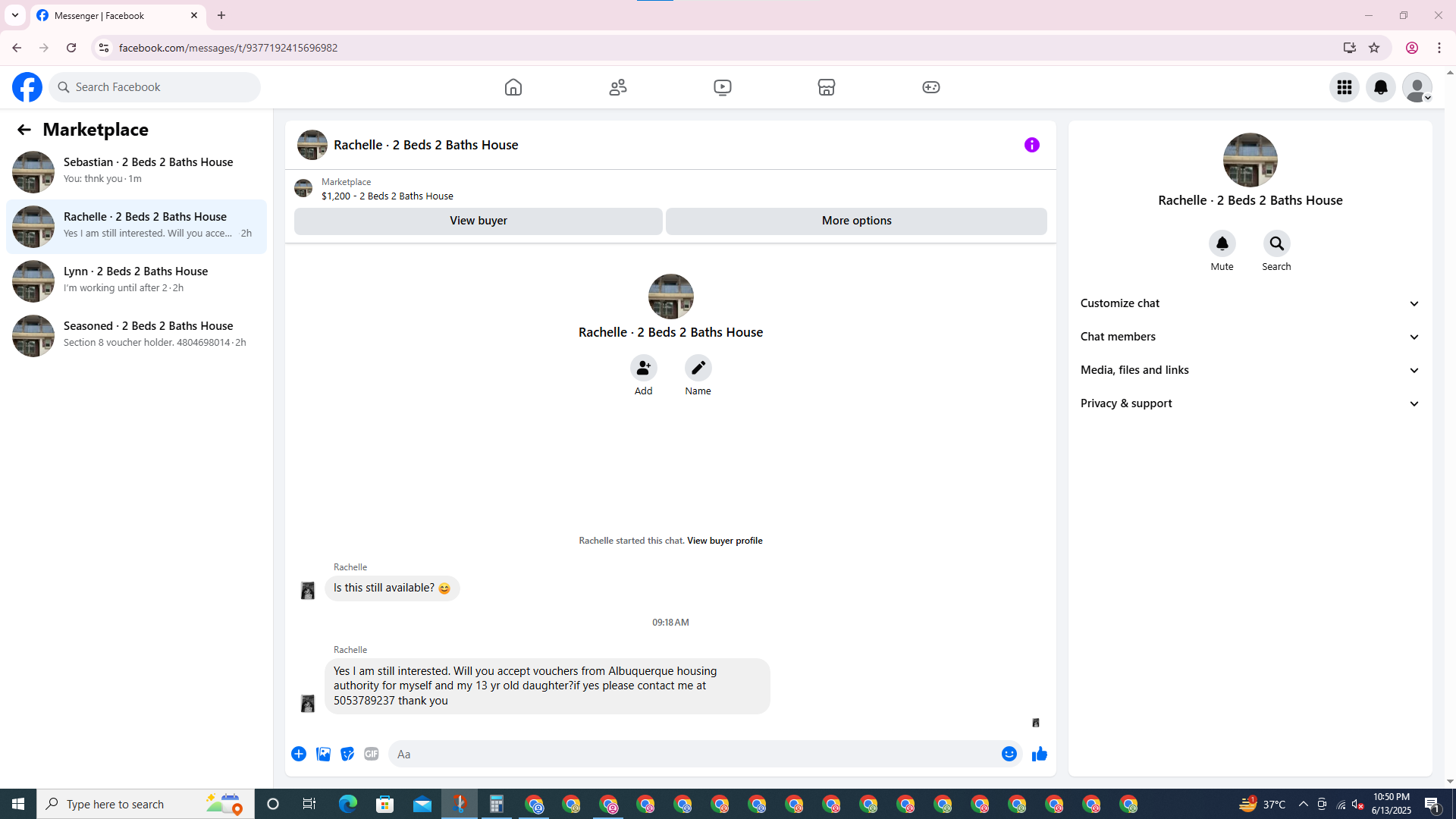Close the Messenger tab
The height and width of the screenshot is (819, 1456).
click(194, 15)
